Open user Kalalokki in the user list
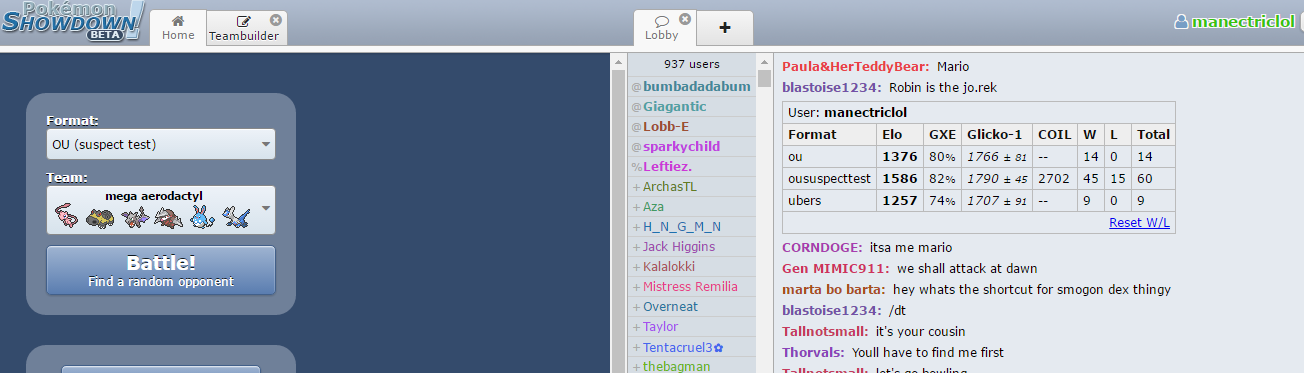This screenshot has height=373, width=1304. pyautogui.click(x=692, y=267)
